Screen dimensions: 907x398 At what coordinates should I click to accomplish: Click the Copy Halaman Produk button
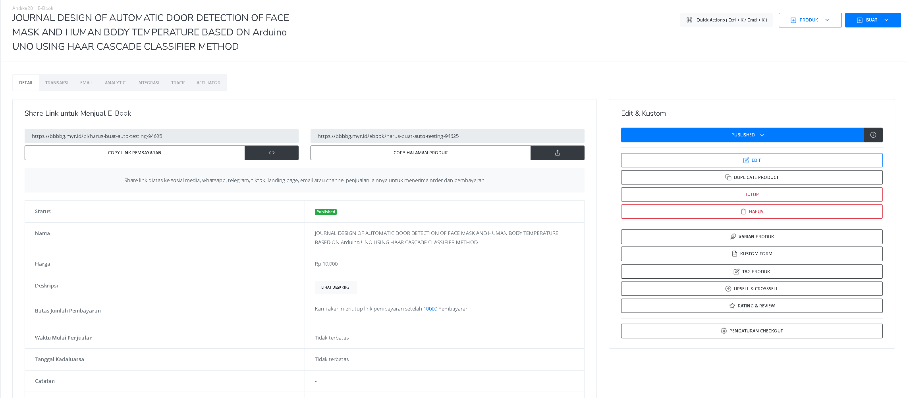click(421, 153)
